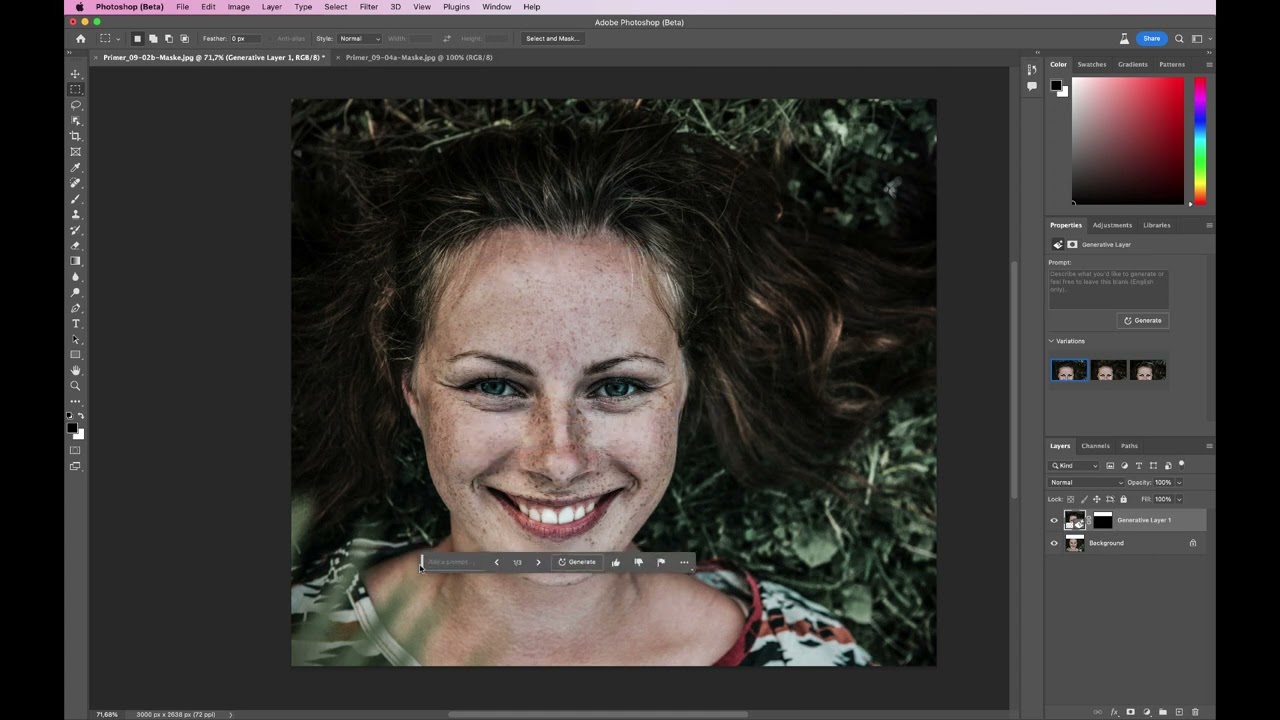This screenshot has height=720, width=1280.
Task: Select the Eraser tool
Action: point(75,246)
